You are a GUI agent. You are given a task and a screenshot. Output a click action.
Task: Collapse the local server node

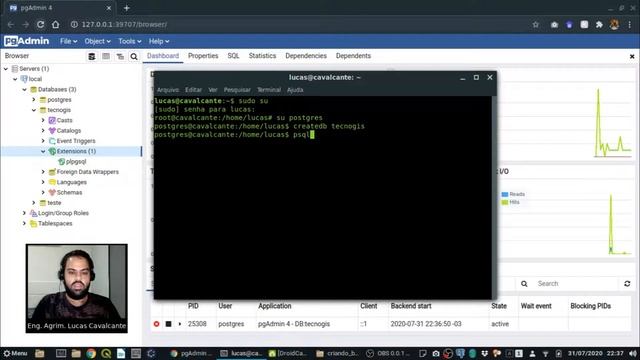(x=16, y=79)
